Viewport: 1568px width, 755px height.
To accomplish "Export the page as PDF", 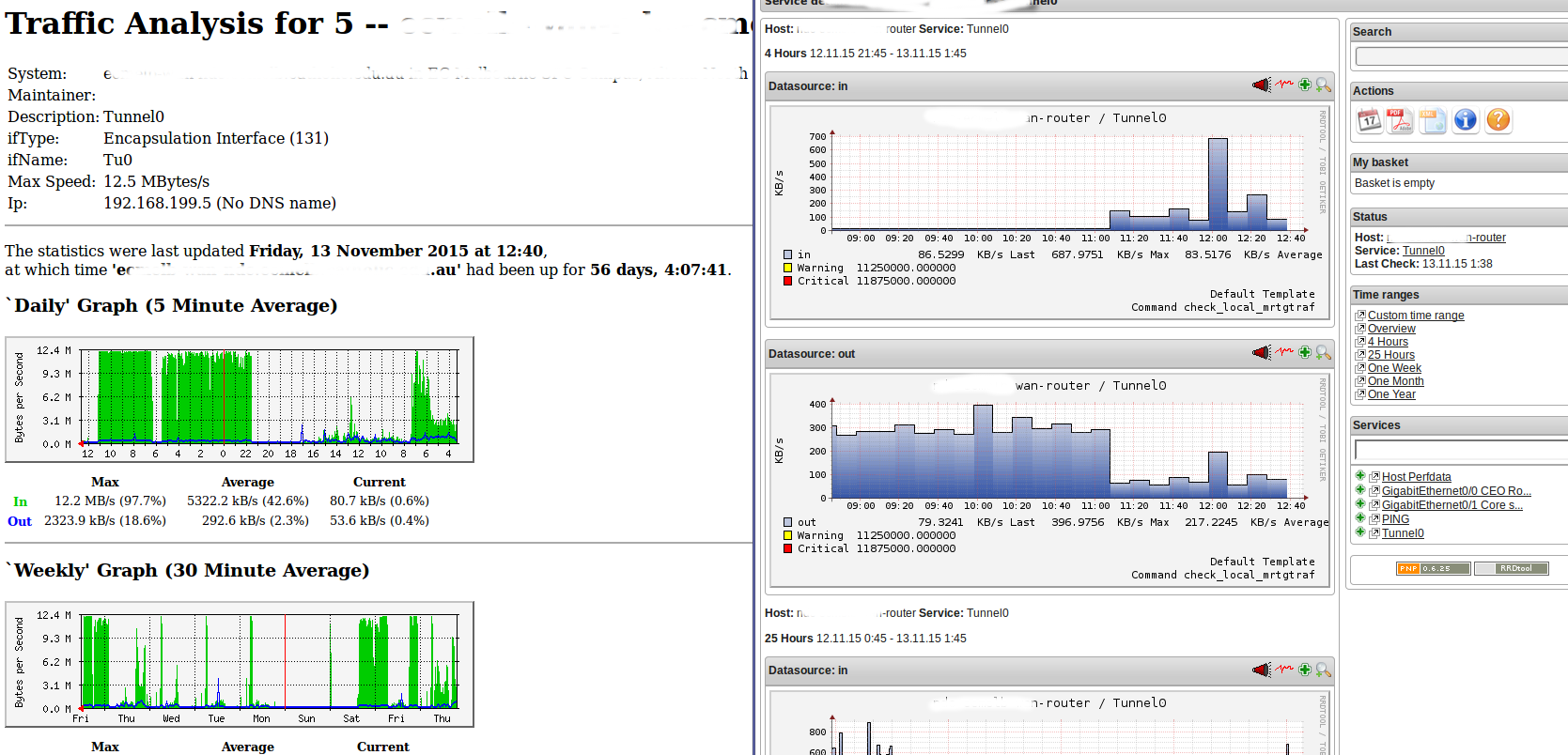I will (x=1400, y=120).
